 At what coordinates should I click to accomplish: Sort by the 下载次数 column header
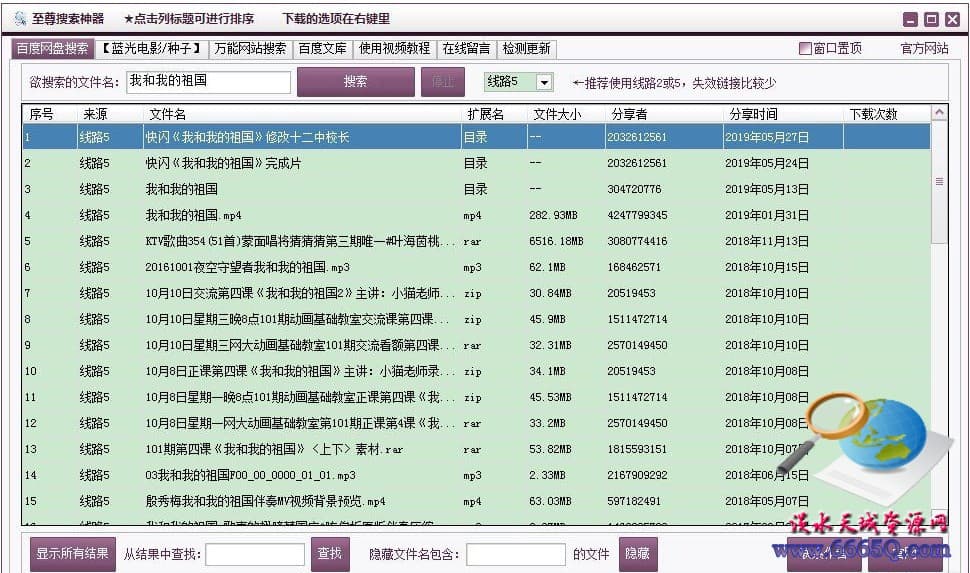(x=886, y=114)
